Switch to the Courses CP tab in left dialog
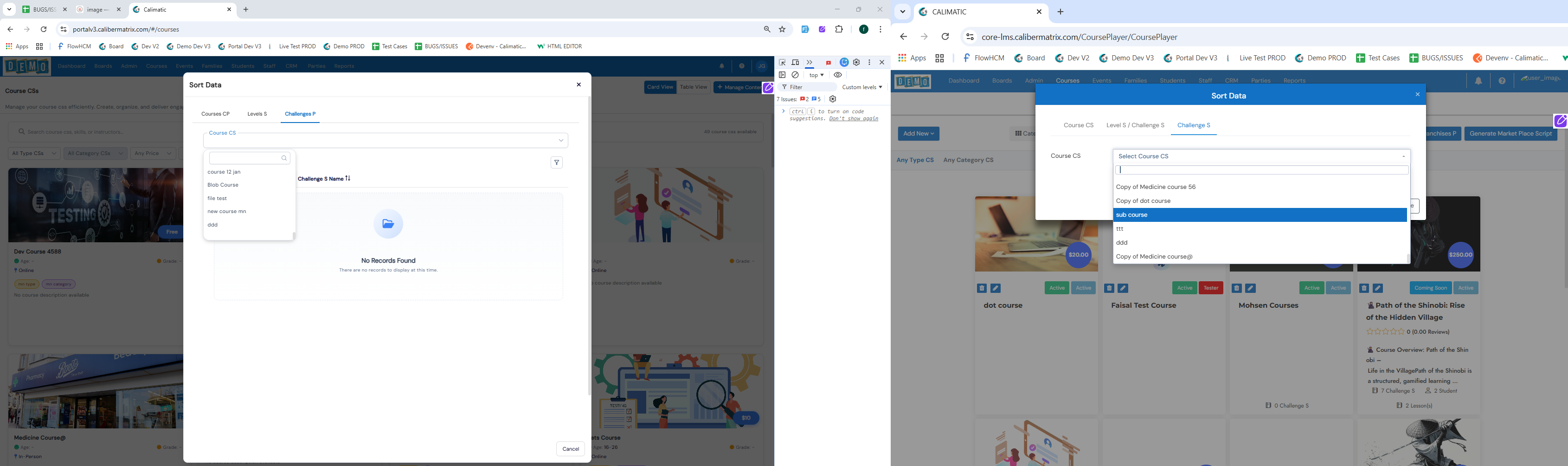The width and height of the screenshot is (1568, 466). [x=215, y=114]
